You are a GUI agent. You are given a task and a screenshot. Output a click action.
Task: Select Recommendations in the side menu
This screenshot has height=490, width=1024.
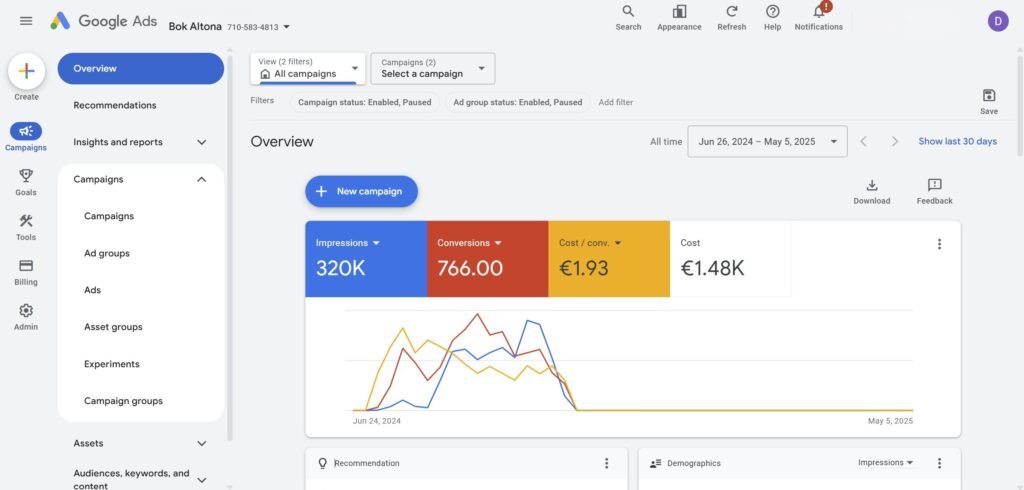tap(115, 105)
